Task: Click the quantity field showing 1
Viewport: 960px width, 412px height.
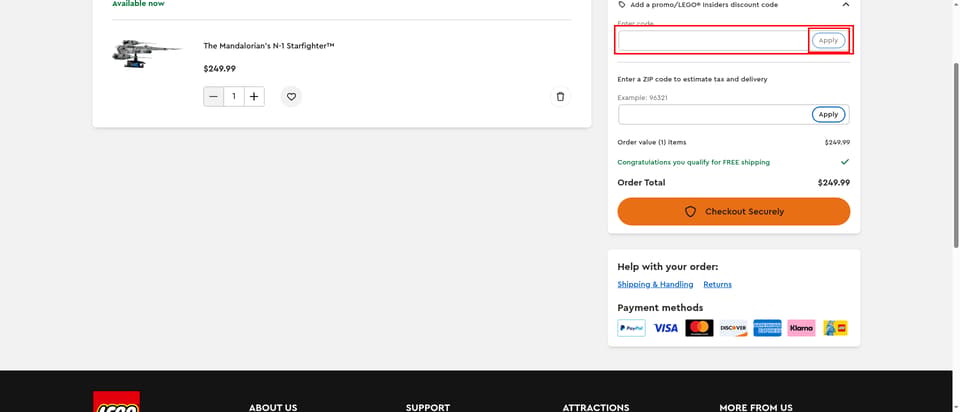Action: click(x=234, y=97)
